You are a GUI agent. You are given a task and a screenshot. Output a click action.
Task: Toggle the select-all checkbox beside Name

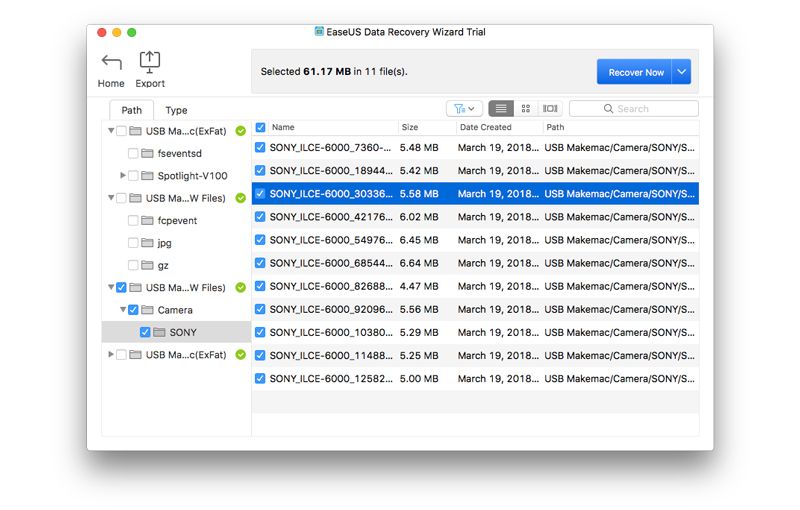(x=260, y=128)
